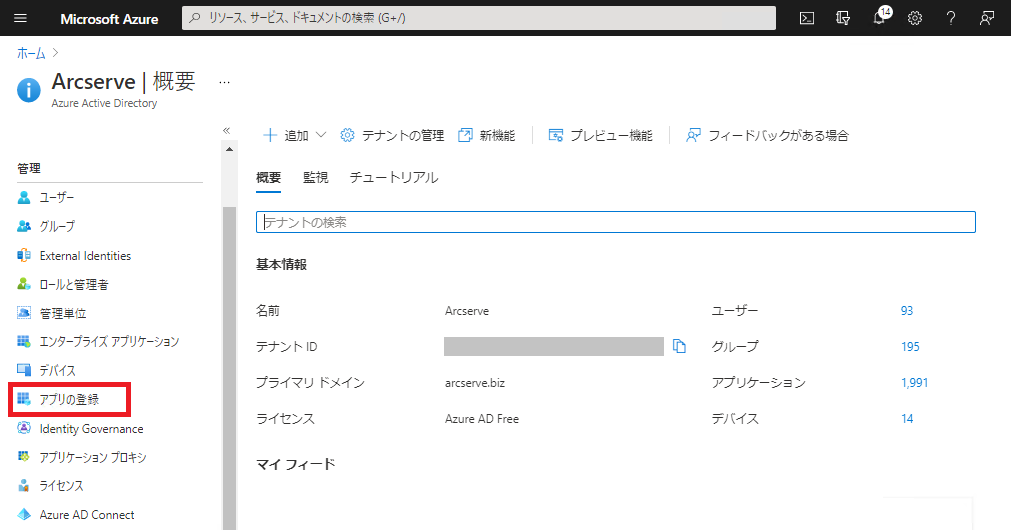Click the sidebar scrollbar thumb
Image resolution: width=1011 pixels, height=530 pixels.
pyautogui.click(x=230, y=368)
